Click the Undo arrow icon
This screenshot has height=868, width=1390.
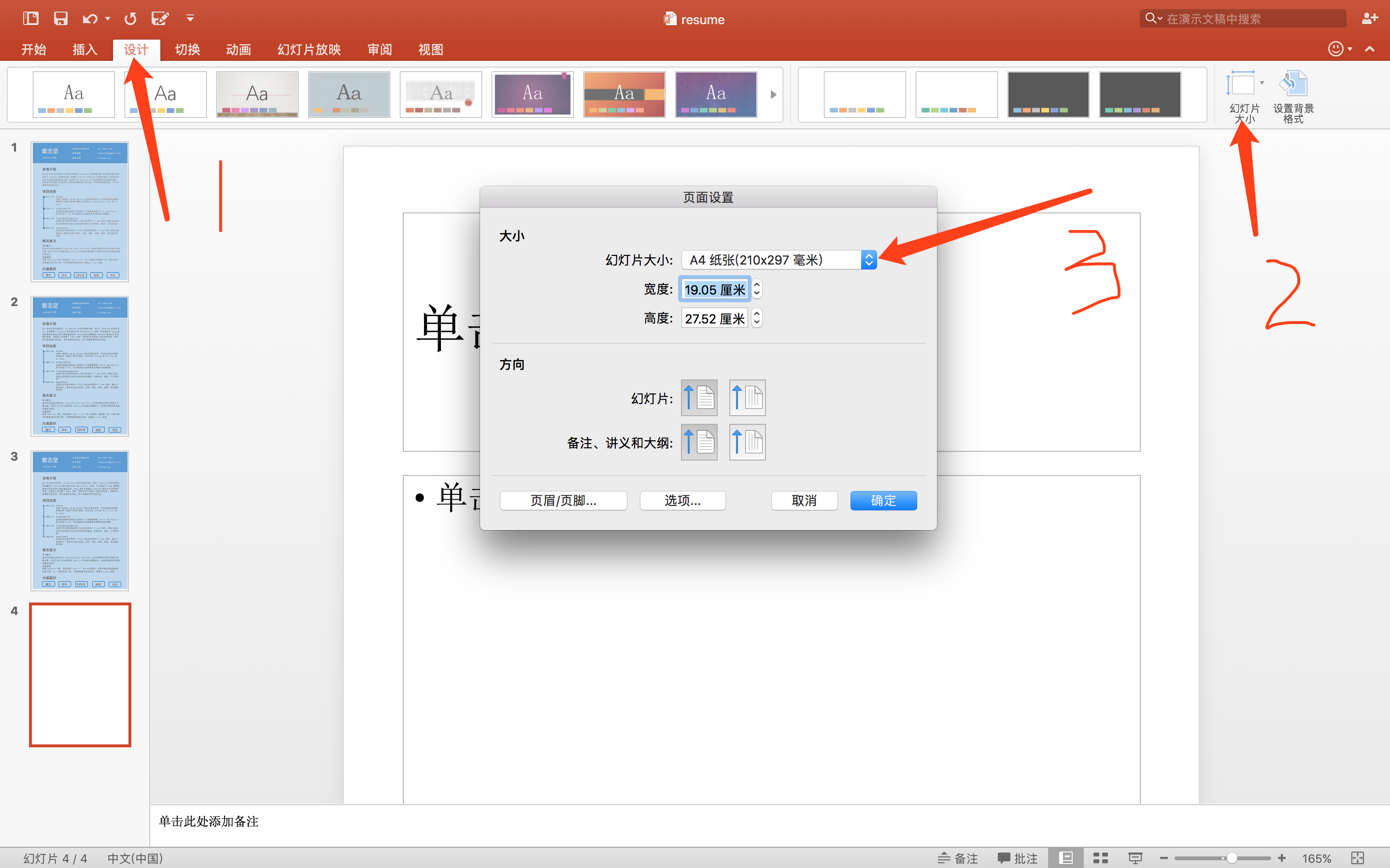point(89,18)
